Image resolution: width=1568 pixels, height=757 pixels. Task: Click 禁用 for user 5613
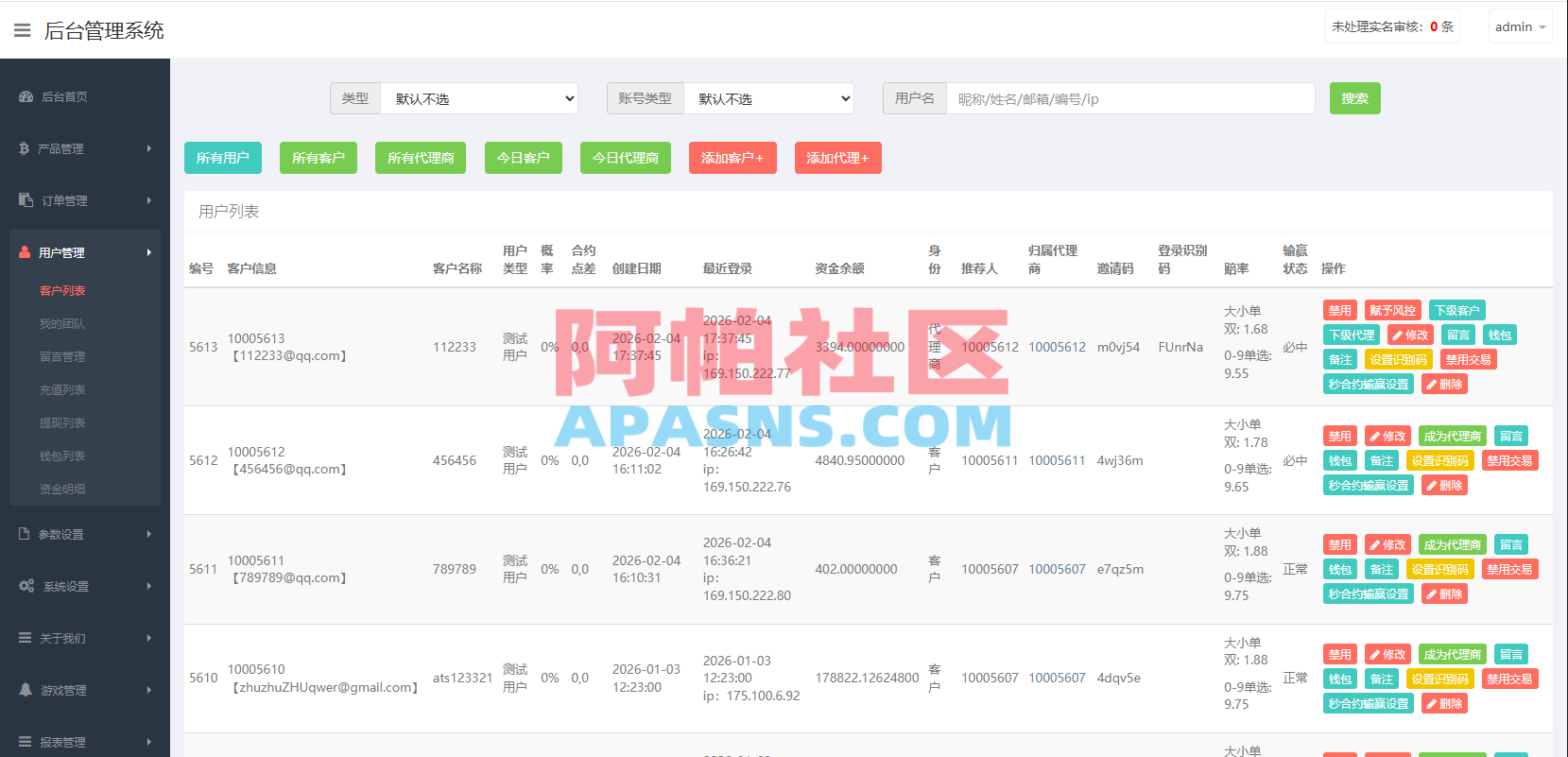(x=1340, y=310)
